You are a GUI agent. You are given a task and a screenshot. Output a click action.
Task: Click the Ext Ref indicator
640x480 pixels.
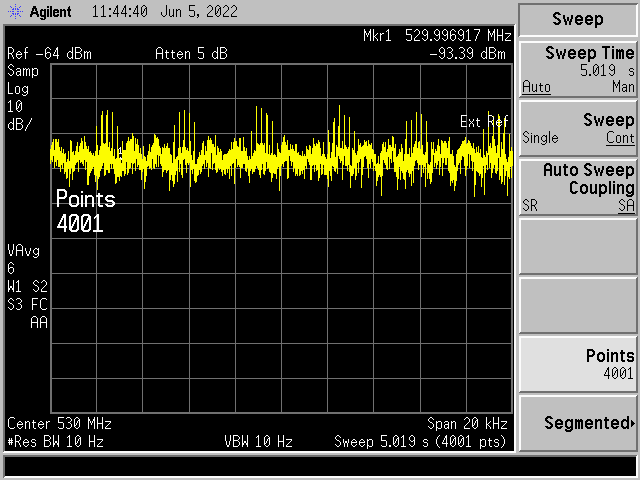(484, 122)
